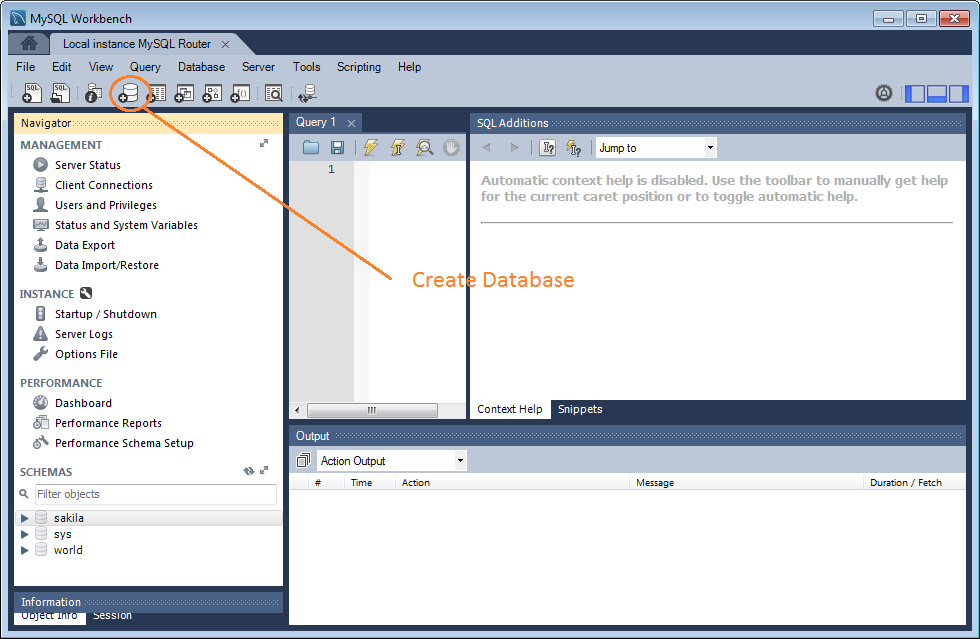Screen dimensions: 980x639
Task: Toggle the bottom output panel
Action: 936,94
